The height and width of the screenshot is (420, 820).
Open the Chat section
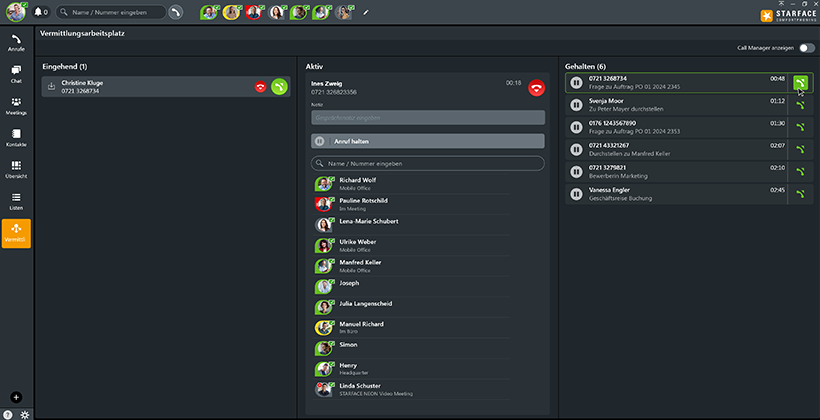click(x=16, y=74)
